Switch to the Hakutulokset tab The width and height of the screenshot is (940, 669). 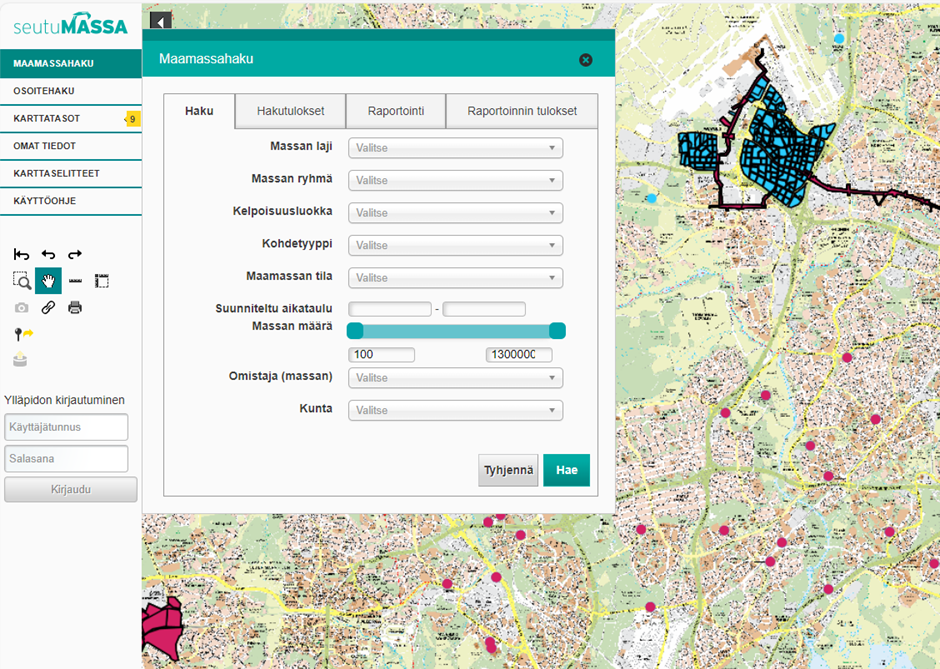coord(290,112)
